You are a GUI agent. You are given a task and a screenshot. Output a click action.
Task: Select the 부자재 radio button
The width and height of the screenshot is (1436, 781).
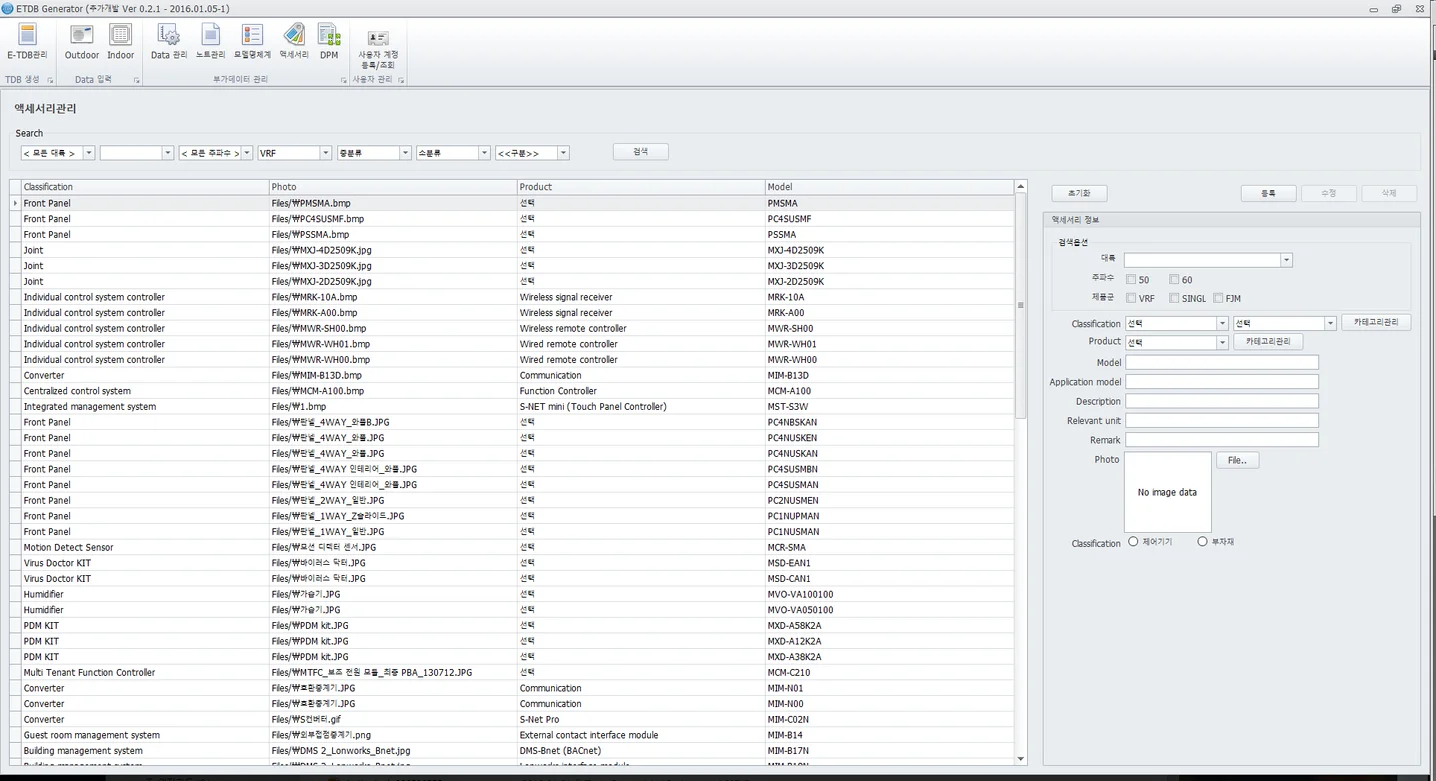1202,542
